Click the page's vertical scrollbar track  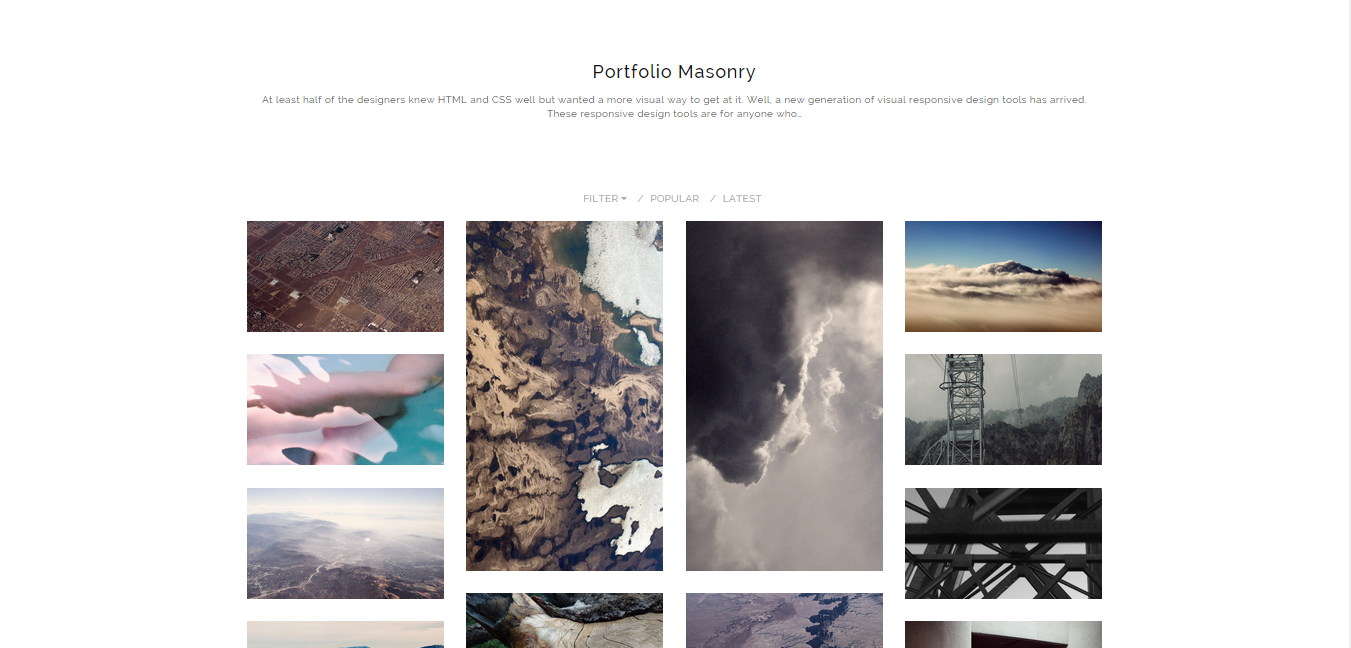[x=1345, y=324]
